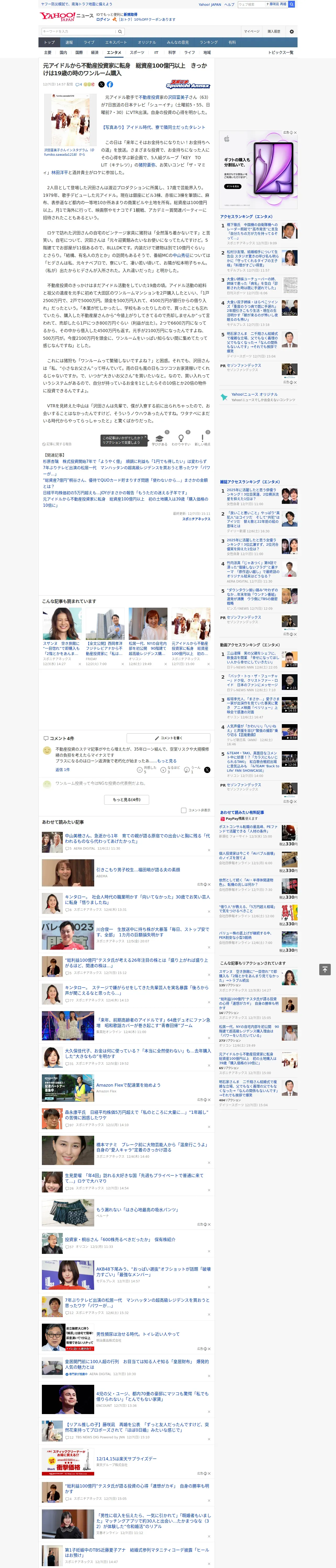The height and width of the screenshot is (1568, 336).
Task: Open 川合俊一 生放送中 article
Action: pos(153,932)
